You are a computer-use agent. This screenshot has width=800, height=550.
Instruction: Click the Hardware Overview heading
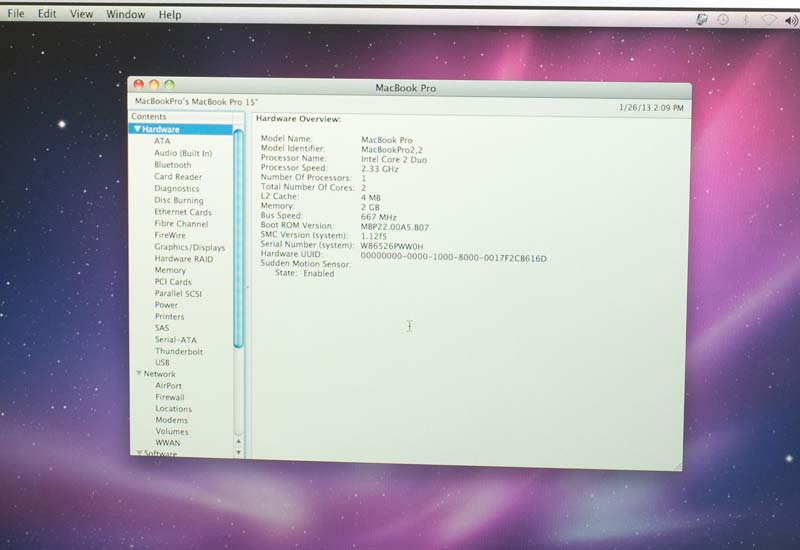tap(298, 118)
